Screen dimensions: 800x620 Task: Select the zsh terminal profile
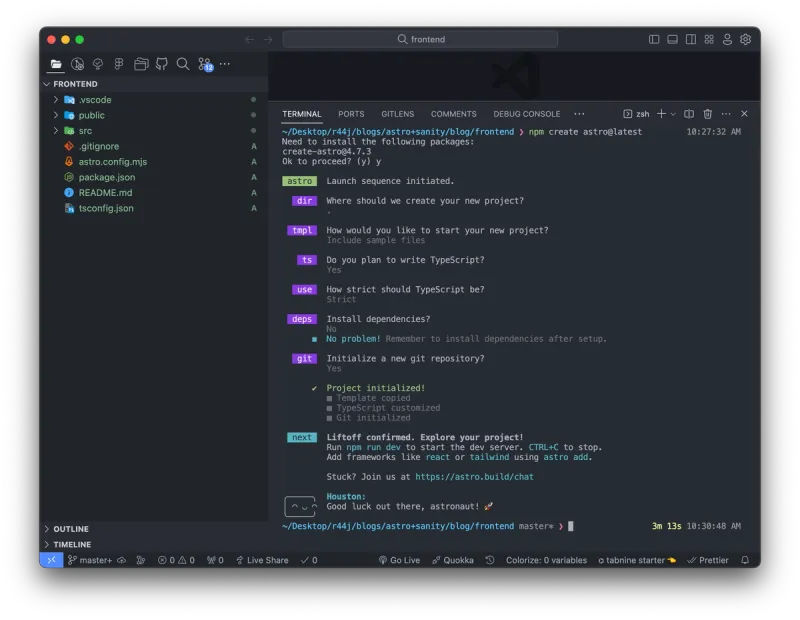636,114
